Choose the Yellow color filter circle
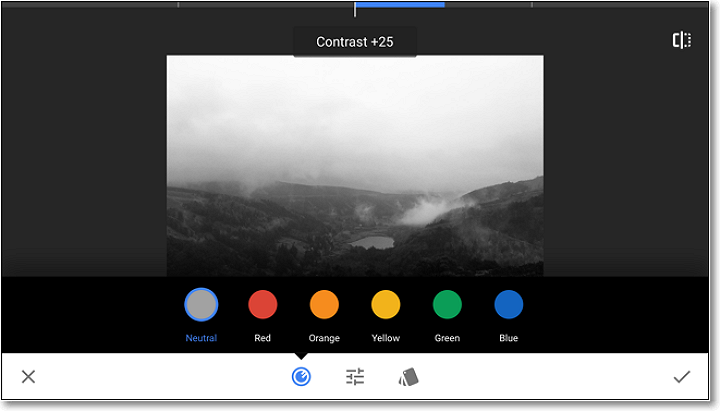This screenshot has width=720, height=411. point(386,304)
